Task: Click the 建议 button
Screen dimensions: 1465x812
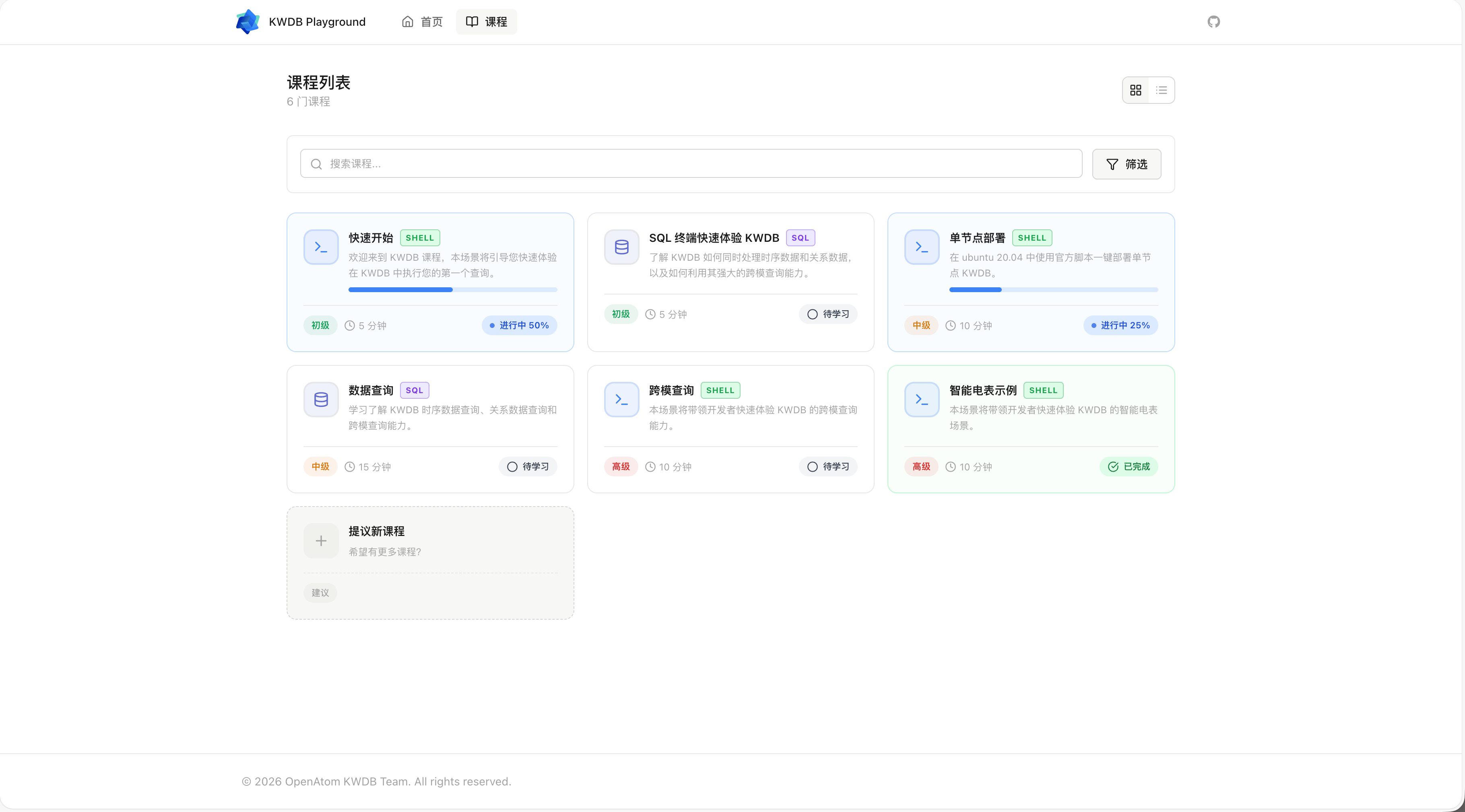Action: click(320, 593)
